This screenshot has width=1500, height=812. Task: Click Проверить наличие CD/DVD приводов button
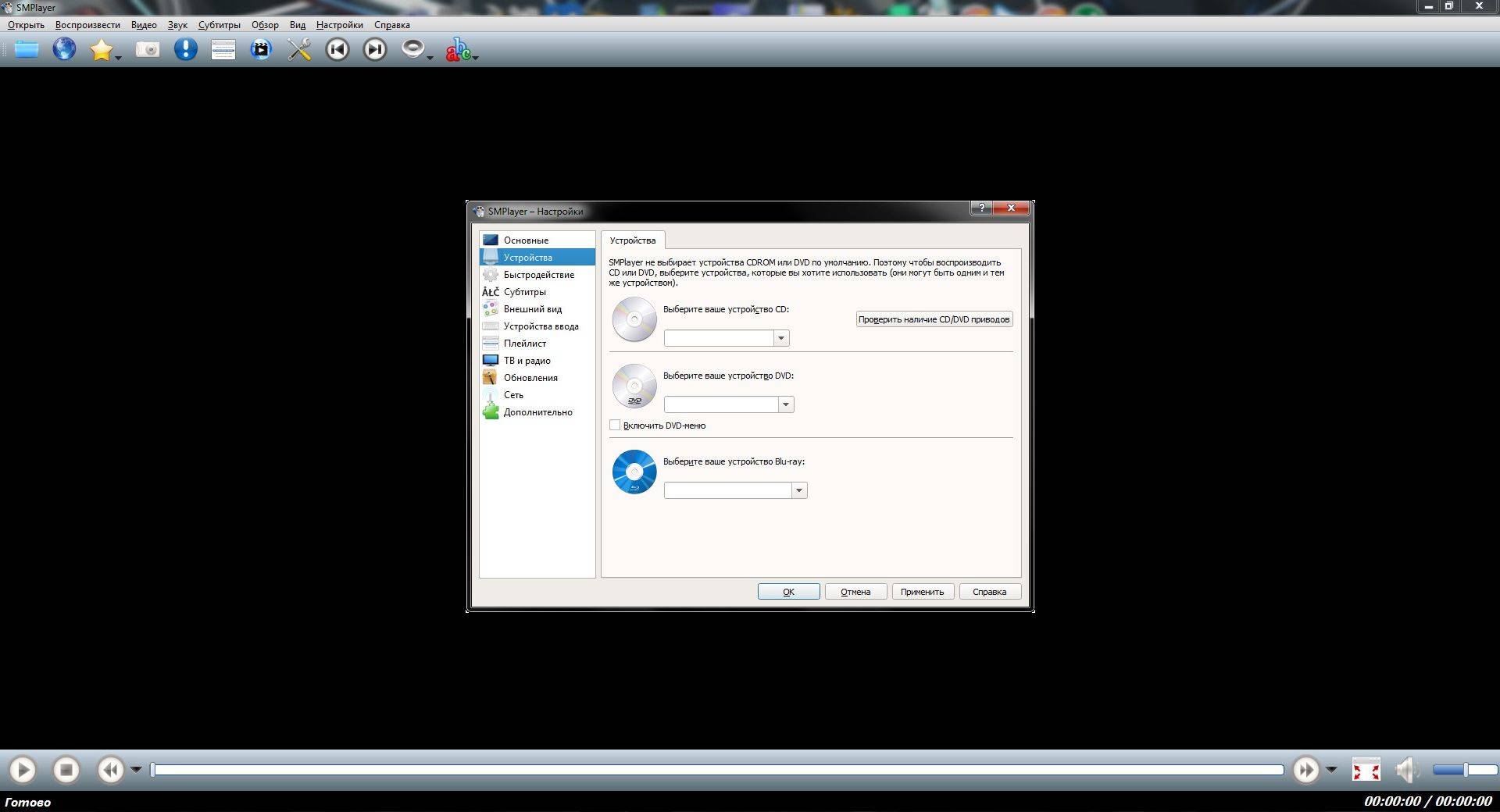(x=934, y=319)
